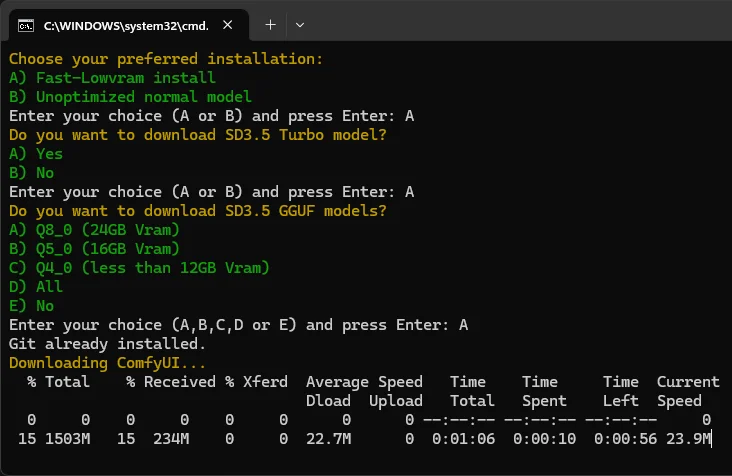This screenshot has width=732, height=476.
Task: Select the C:\WINDOWS\system32\cmd. tab
Action: pyautogui.click(x=128, y=25)
